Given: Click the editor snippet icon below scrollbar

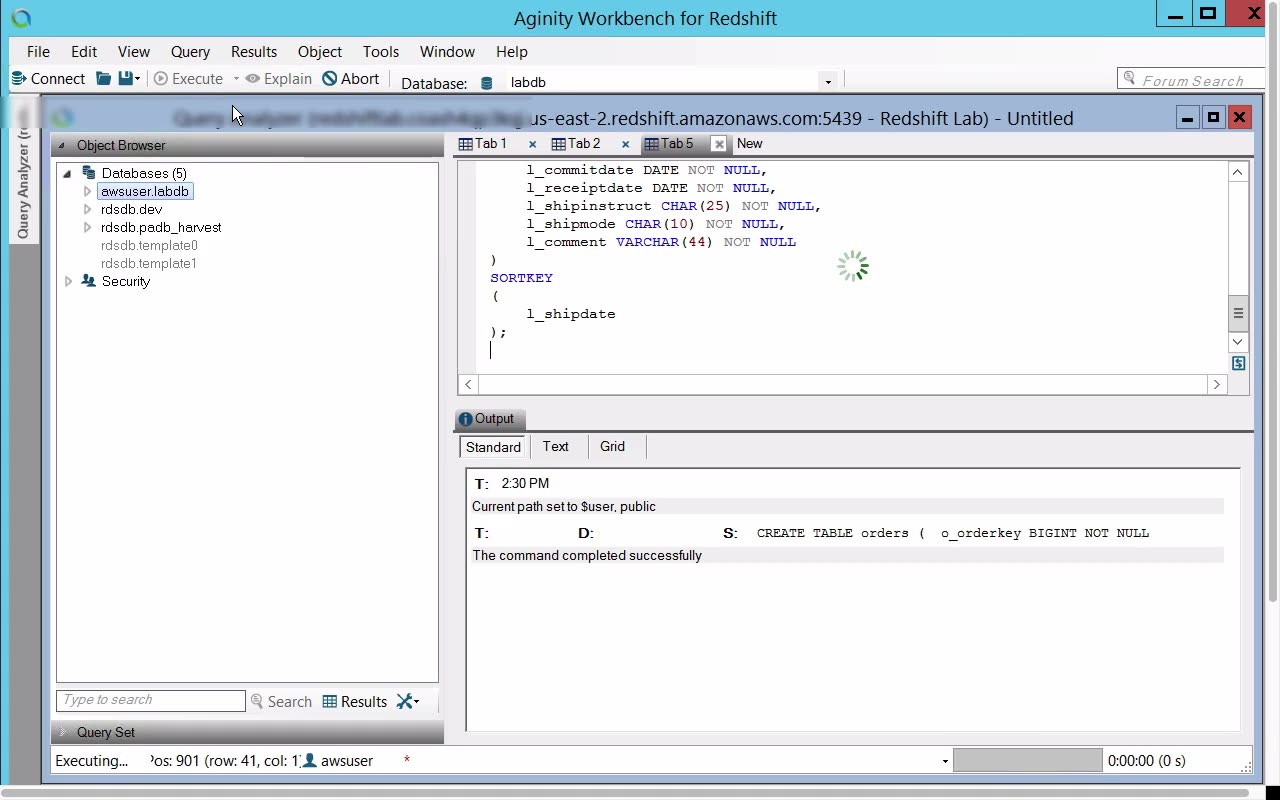Looking at the screenshot, I should (1238, 364).
